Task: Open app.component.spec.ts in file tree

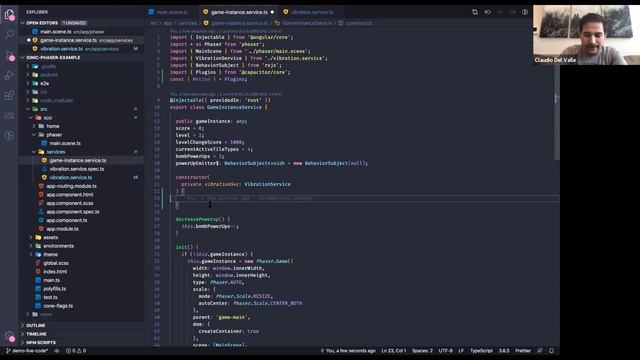Action: click(73, 212)
